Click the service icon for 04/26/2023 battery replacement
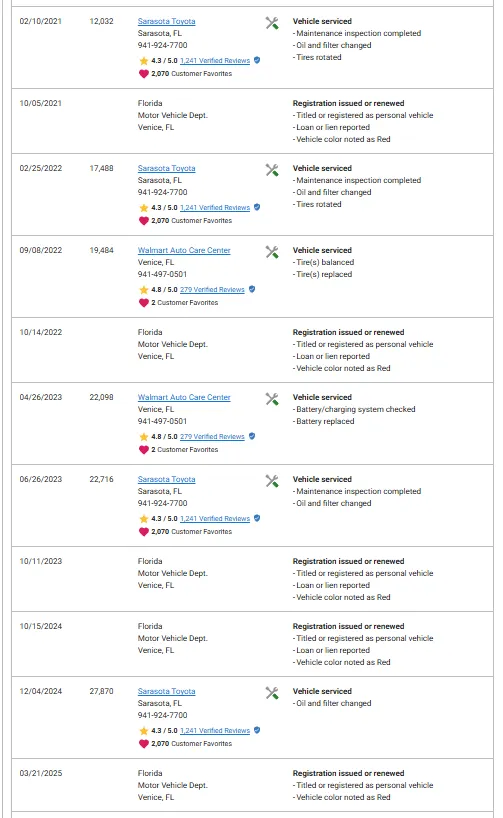Screen dimensions: 503x818 [x=272, y=399]
